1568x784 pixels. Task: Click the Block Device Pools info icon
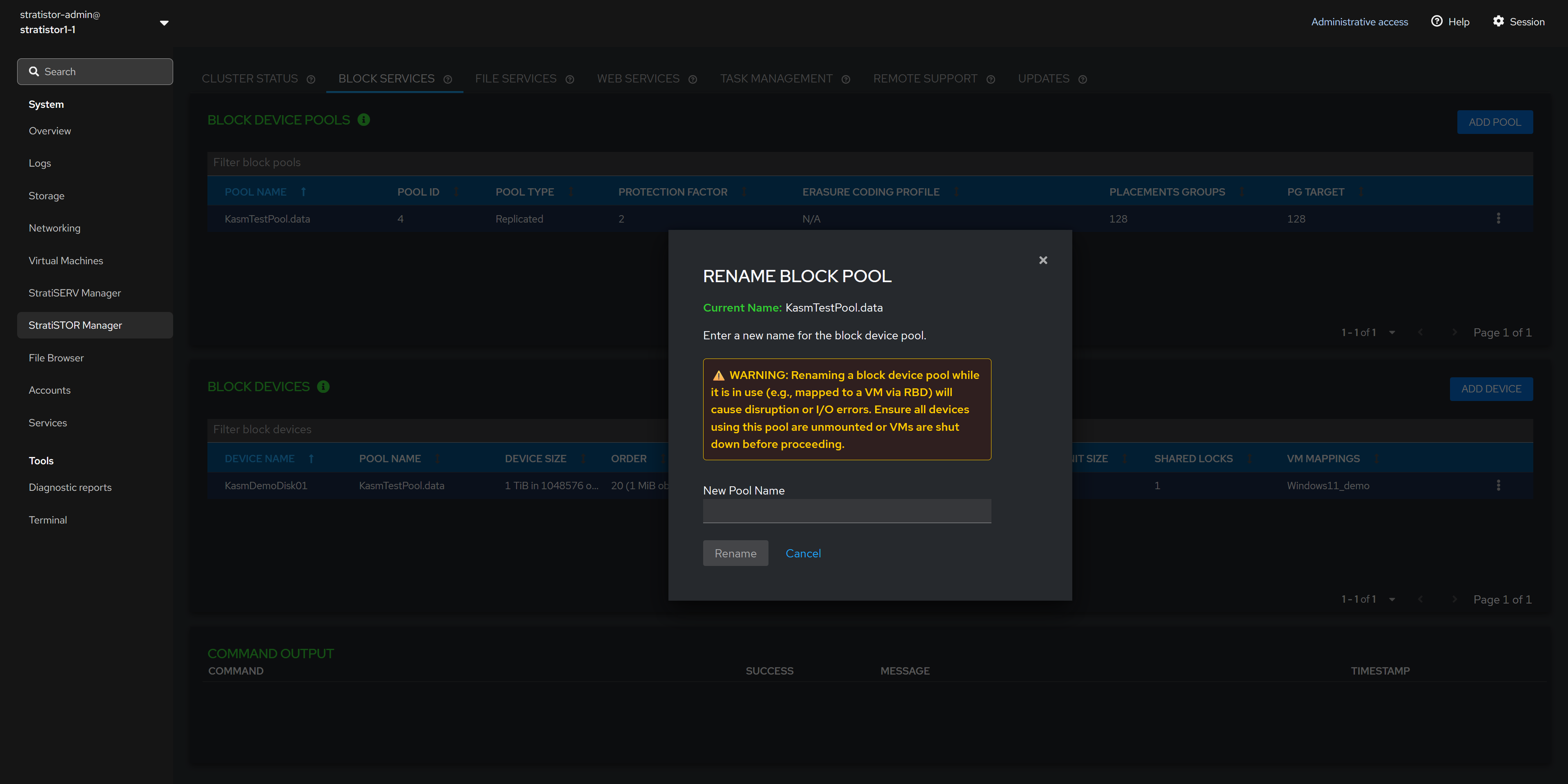[x=363, y=119]
